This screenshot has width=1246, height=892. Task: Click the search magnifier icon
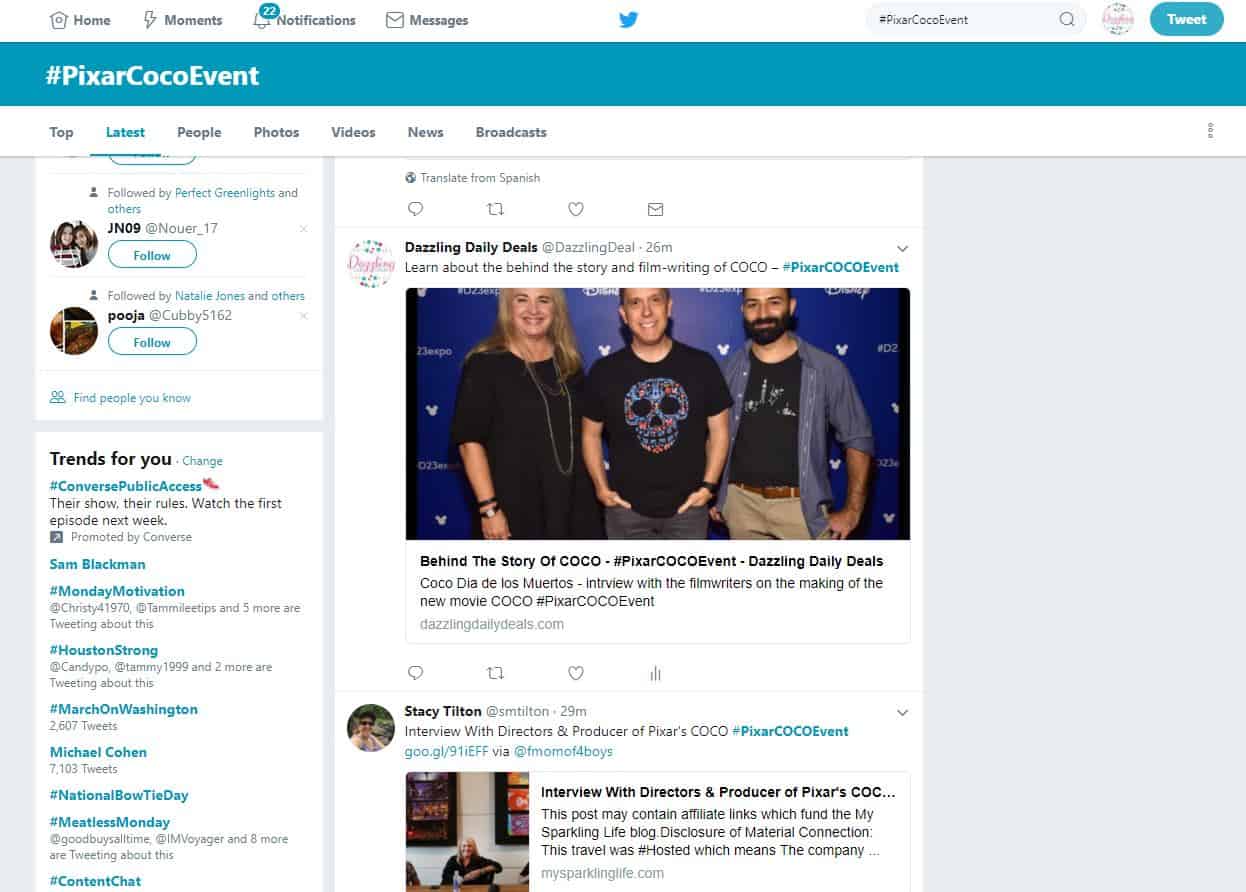point(1067,19)
